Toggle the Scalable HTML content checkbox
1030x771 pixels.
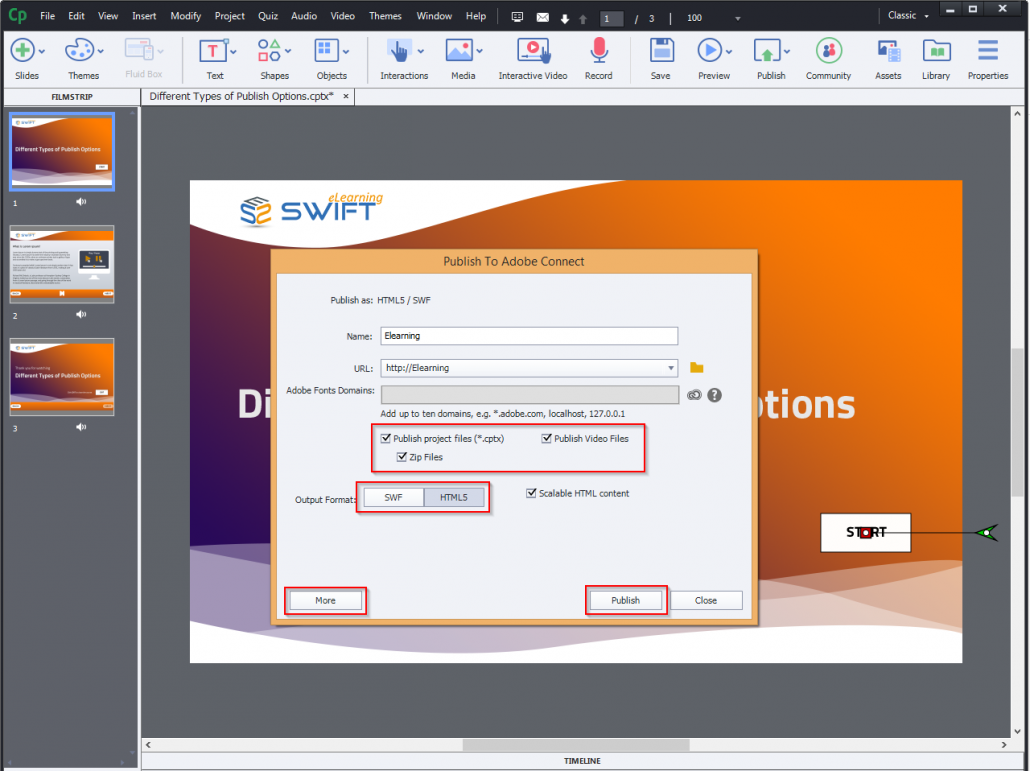tap(531, 493)
